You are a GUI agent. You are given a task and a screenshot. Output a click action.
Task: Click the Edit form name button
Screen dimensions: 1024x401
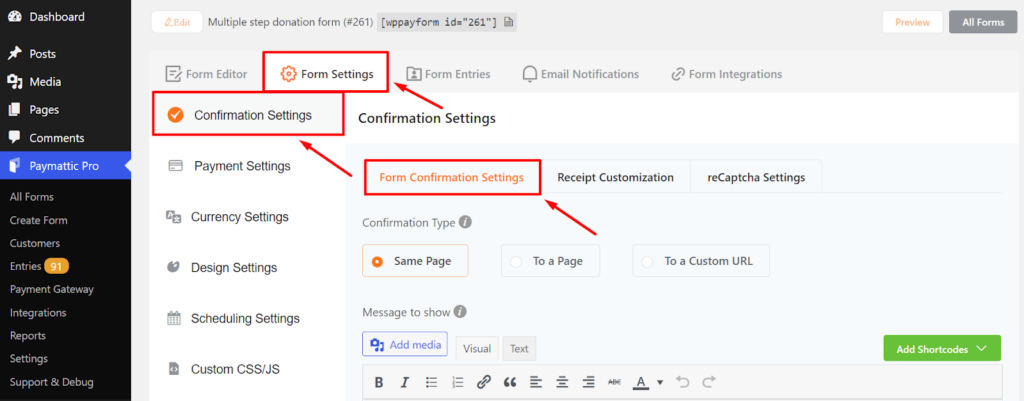coord(177,22)
